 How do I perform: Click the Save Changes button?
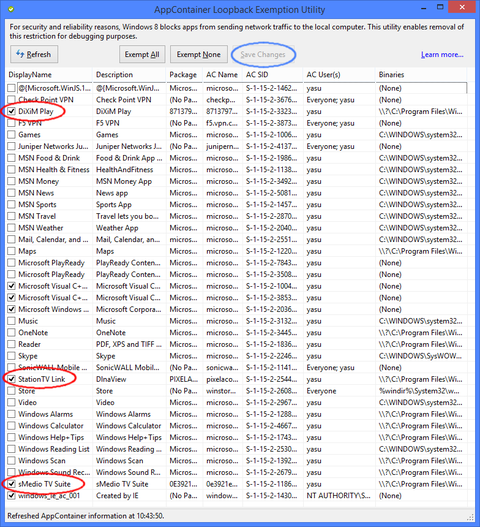tap(263, 54)
